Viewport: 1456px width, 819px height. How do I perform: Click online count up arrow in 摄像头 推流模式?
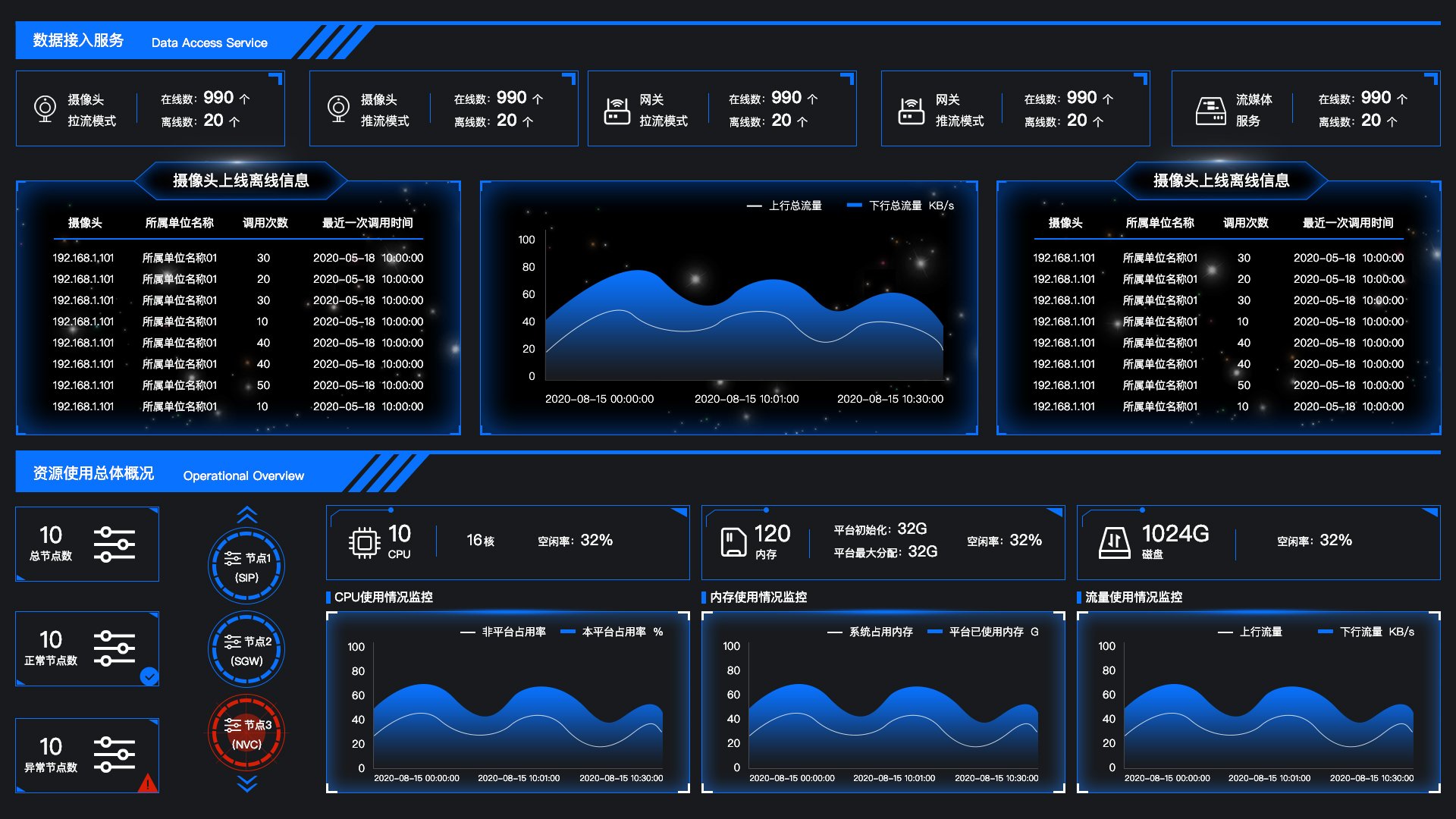click(x=538, y=99)
